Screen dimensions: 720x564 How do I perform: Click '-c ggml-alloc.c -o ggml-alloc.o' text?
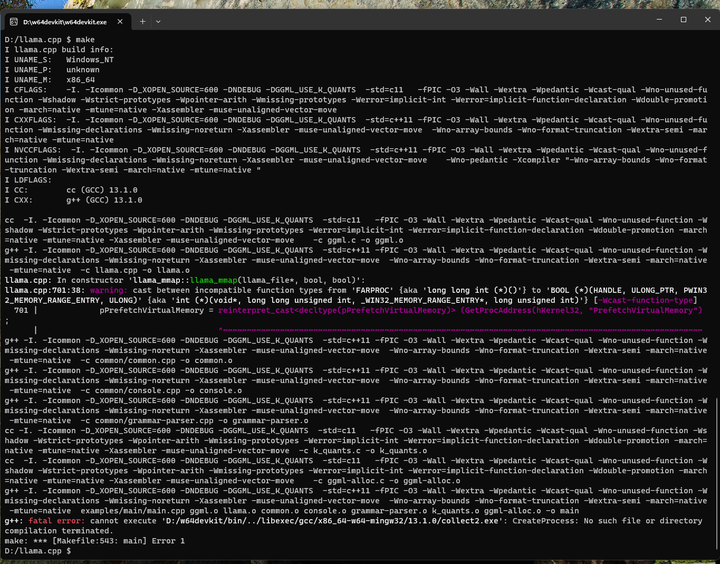(386, 481)
